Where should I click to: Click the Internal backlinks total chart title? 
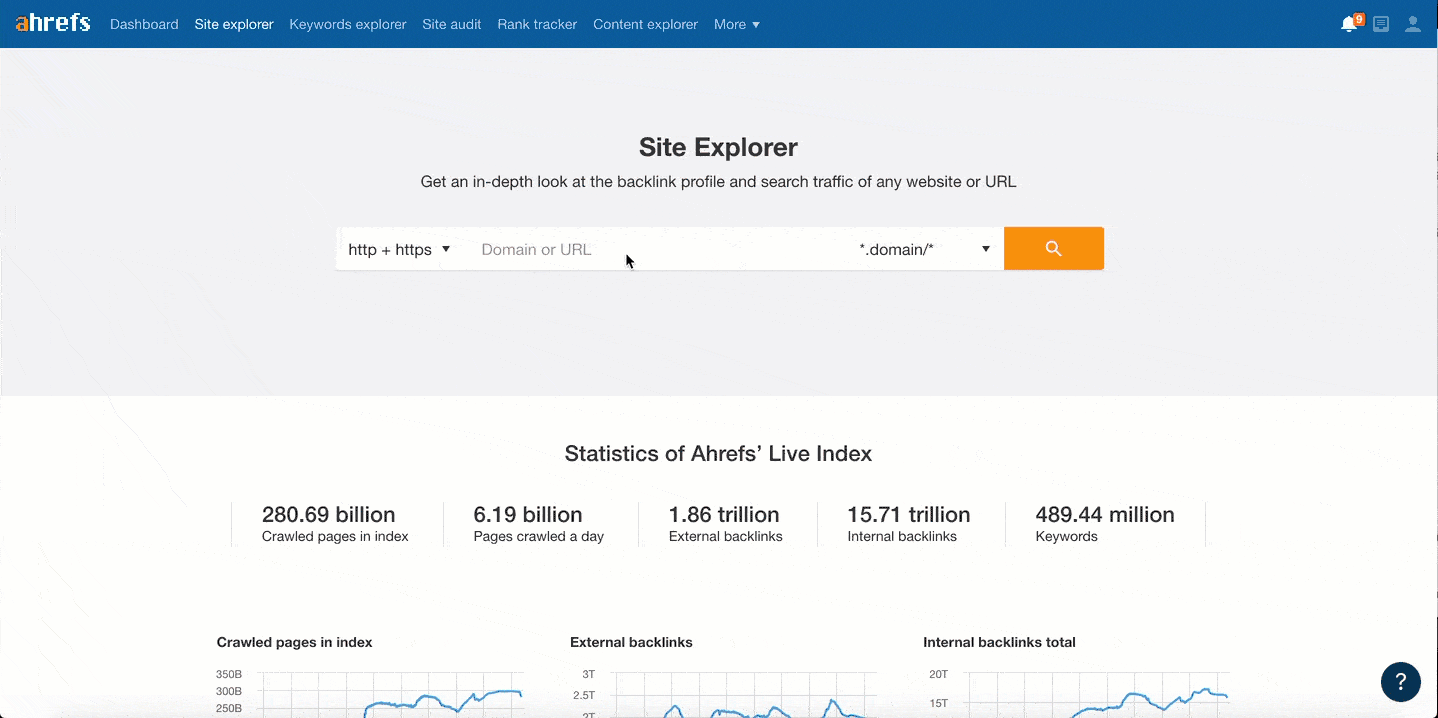(x=999, y=642)
